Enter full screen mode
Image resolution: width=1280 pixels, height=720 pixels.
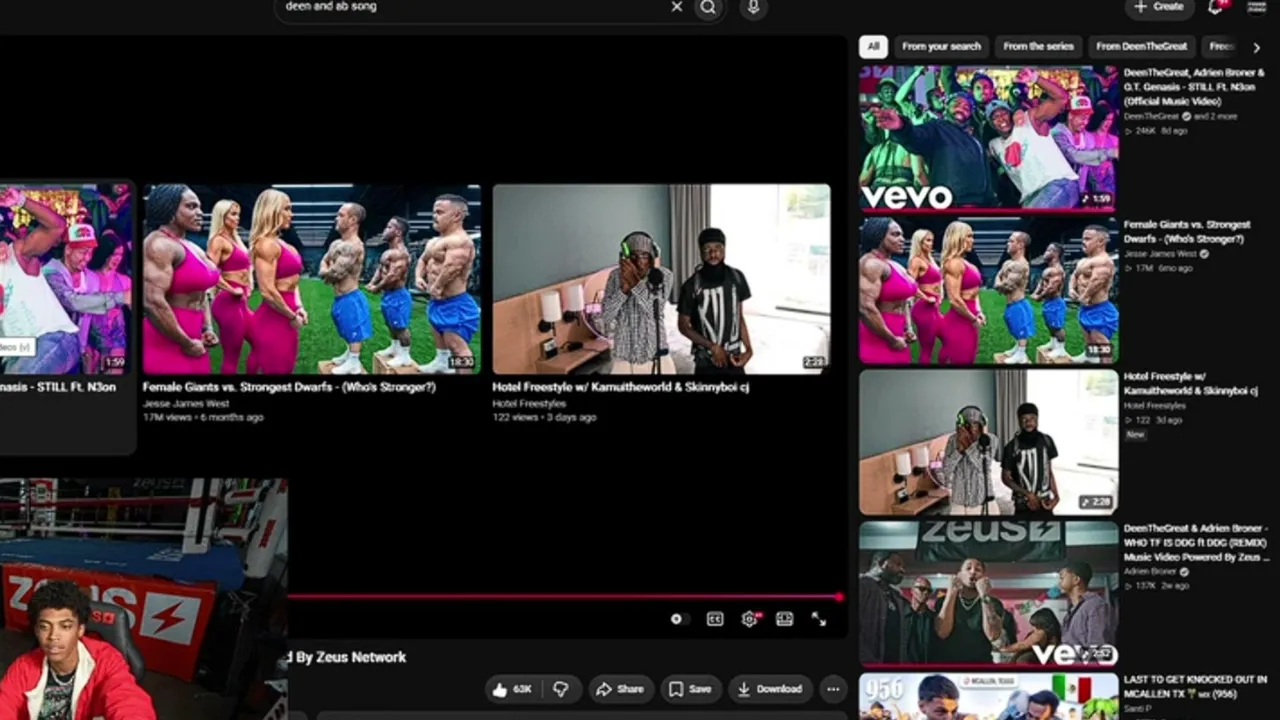(819, 619)
